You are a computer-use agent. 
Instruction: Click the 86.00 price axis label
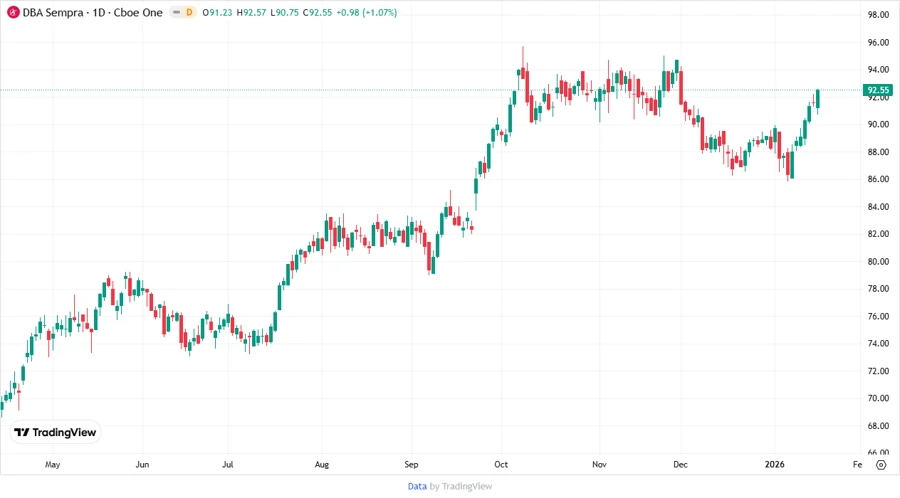[878, 179]
